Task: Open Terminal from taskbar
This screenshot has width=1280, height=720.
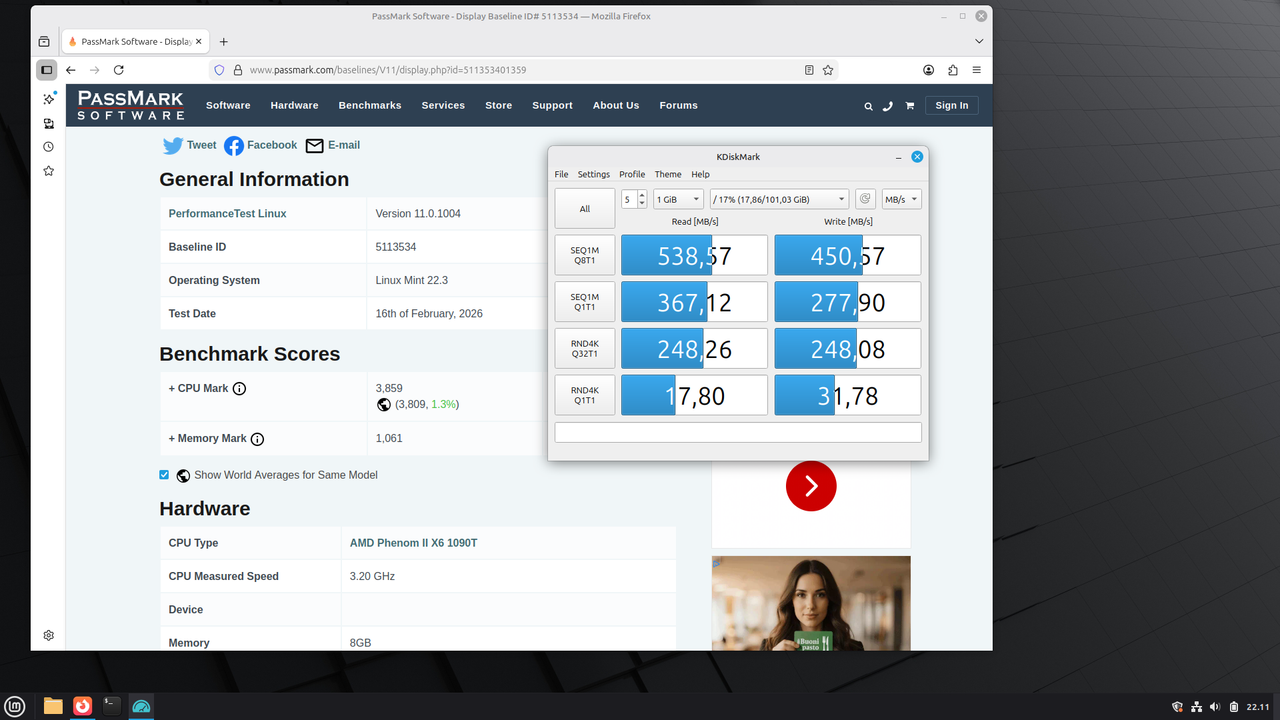Action: [x=112, y=706]
